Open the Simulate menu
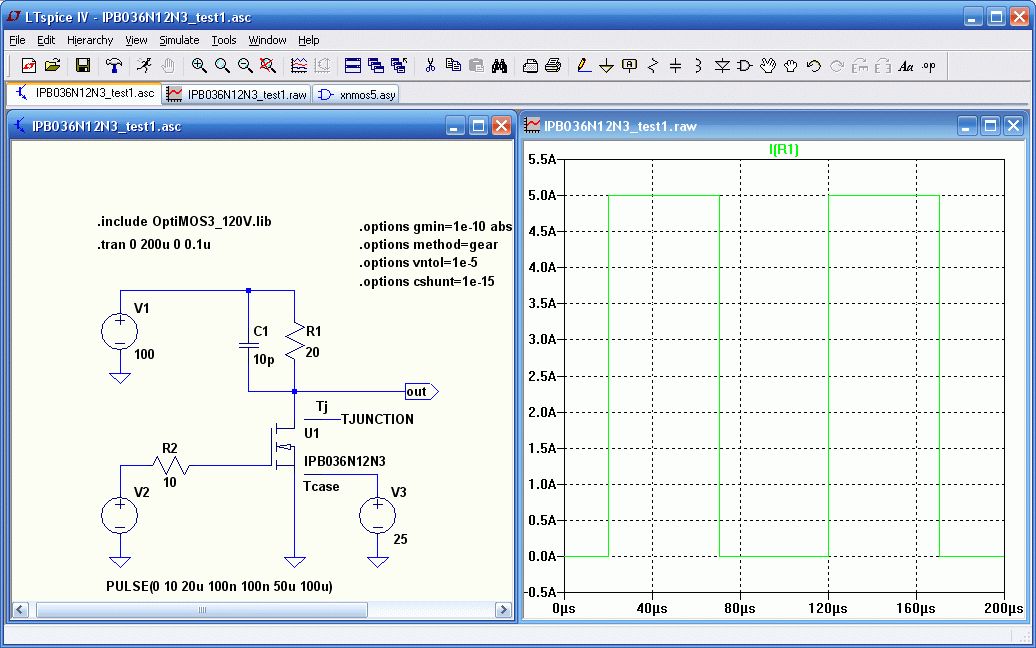This screenshot has width=1036, height=648. 179,40
